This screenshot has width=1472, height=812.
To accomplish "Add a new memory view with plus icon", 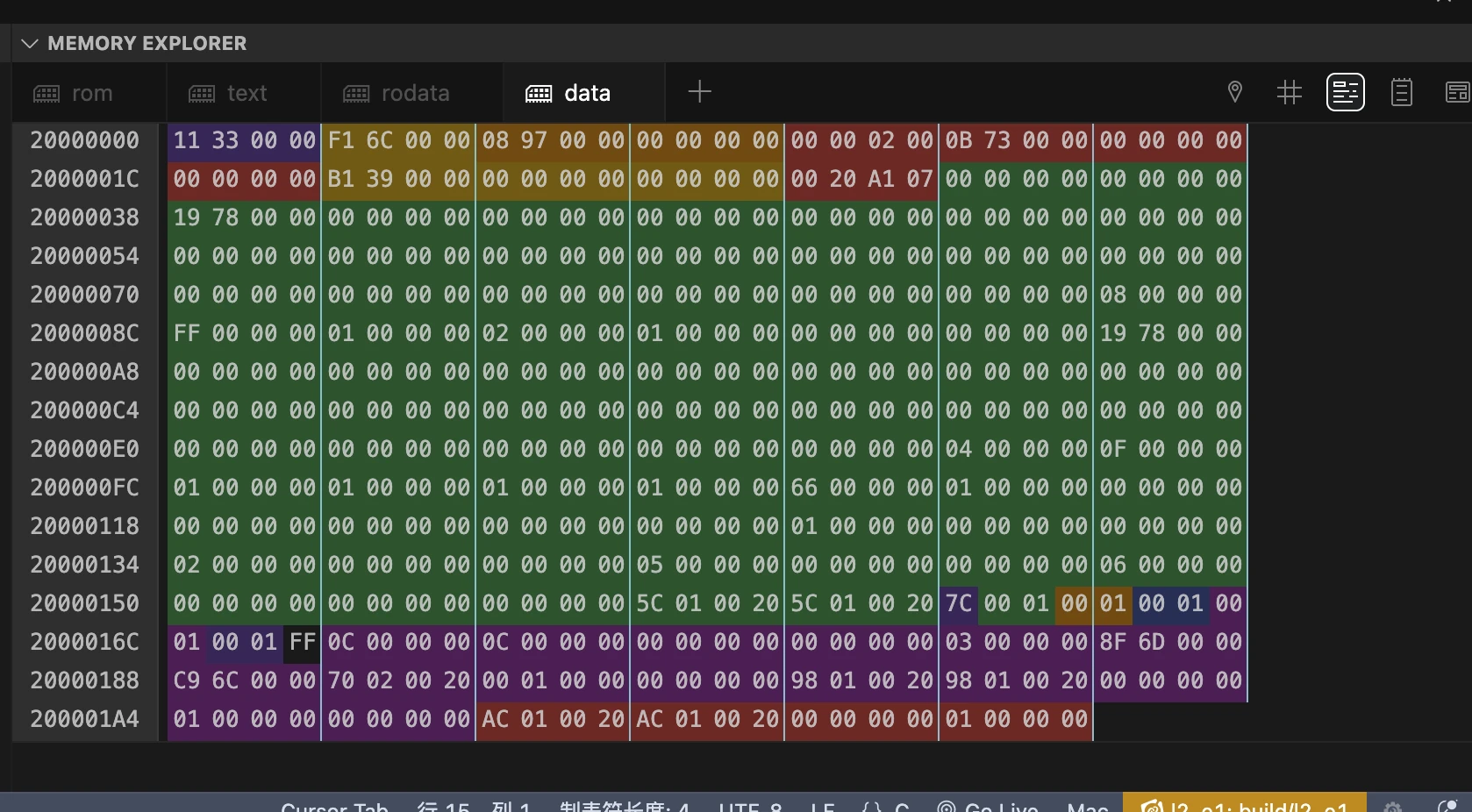I will [699, 92].
